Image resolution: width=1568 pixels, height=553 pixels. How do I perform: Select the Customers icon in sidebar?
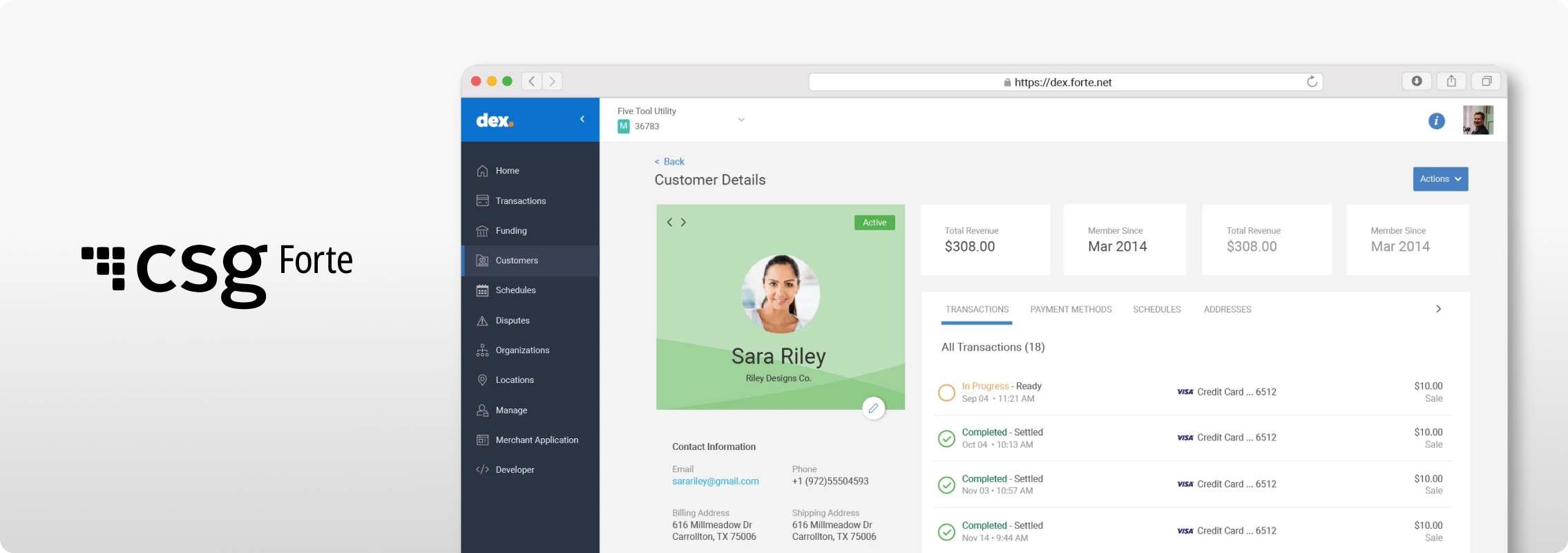point(483,261)
